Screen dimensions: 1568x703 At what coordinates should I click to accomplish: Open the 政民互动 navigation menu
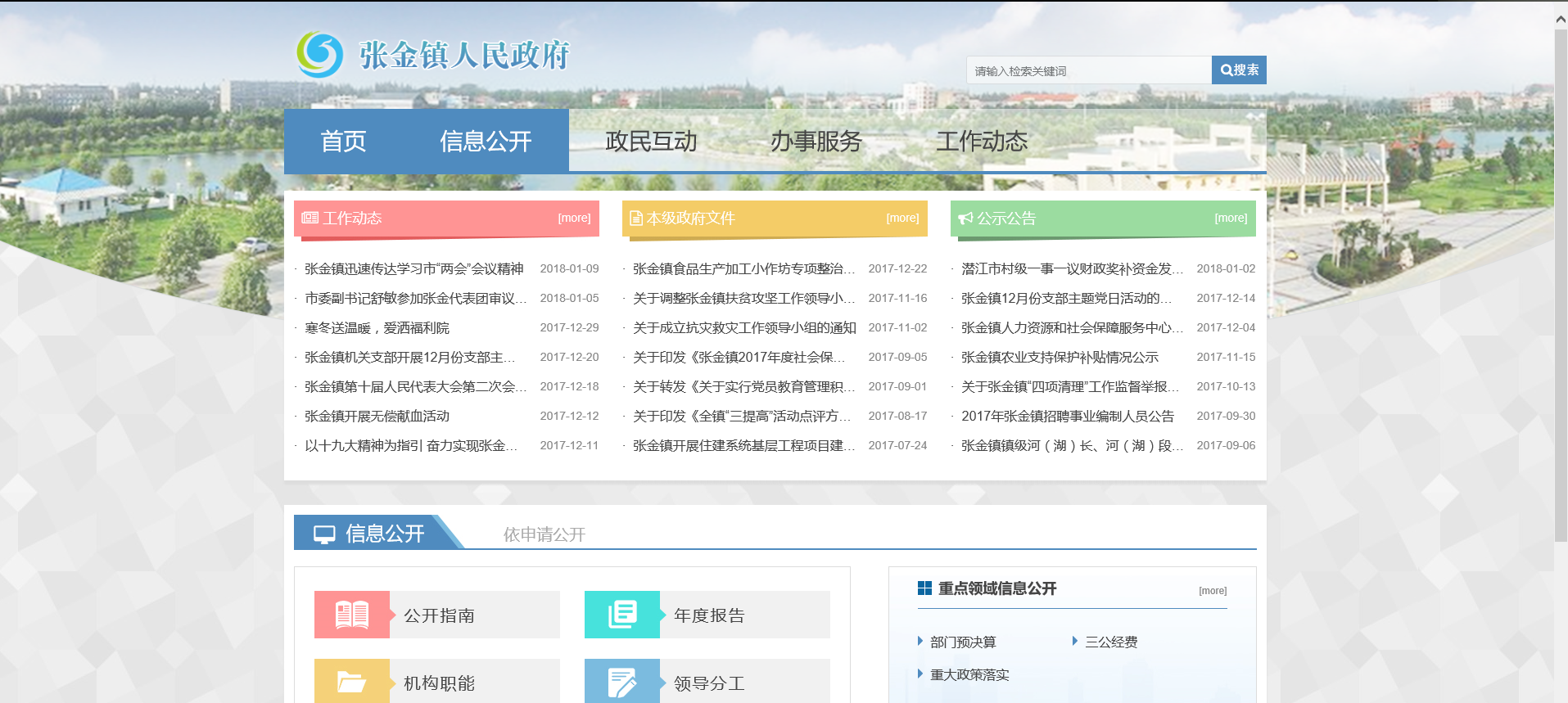click(x=651, y=142)
